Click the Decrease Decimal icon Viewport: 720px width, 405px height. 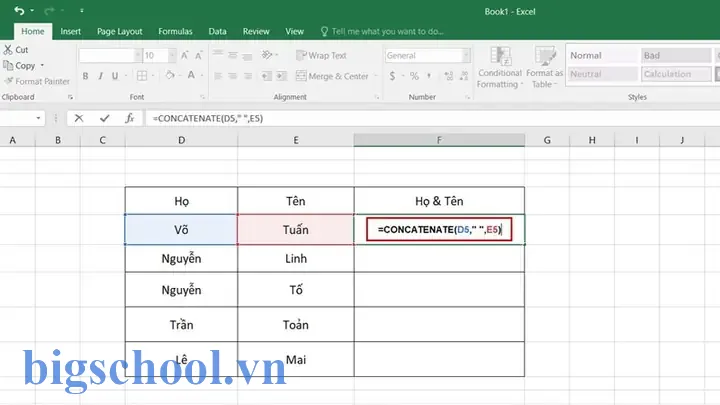point(464,76)
